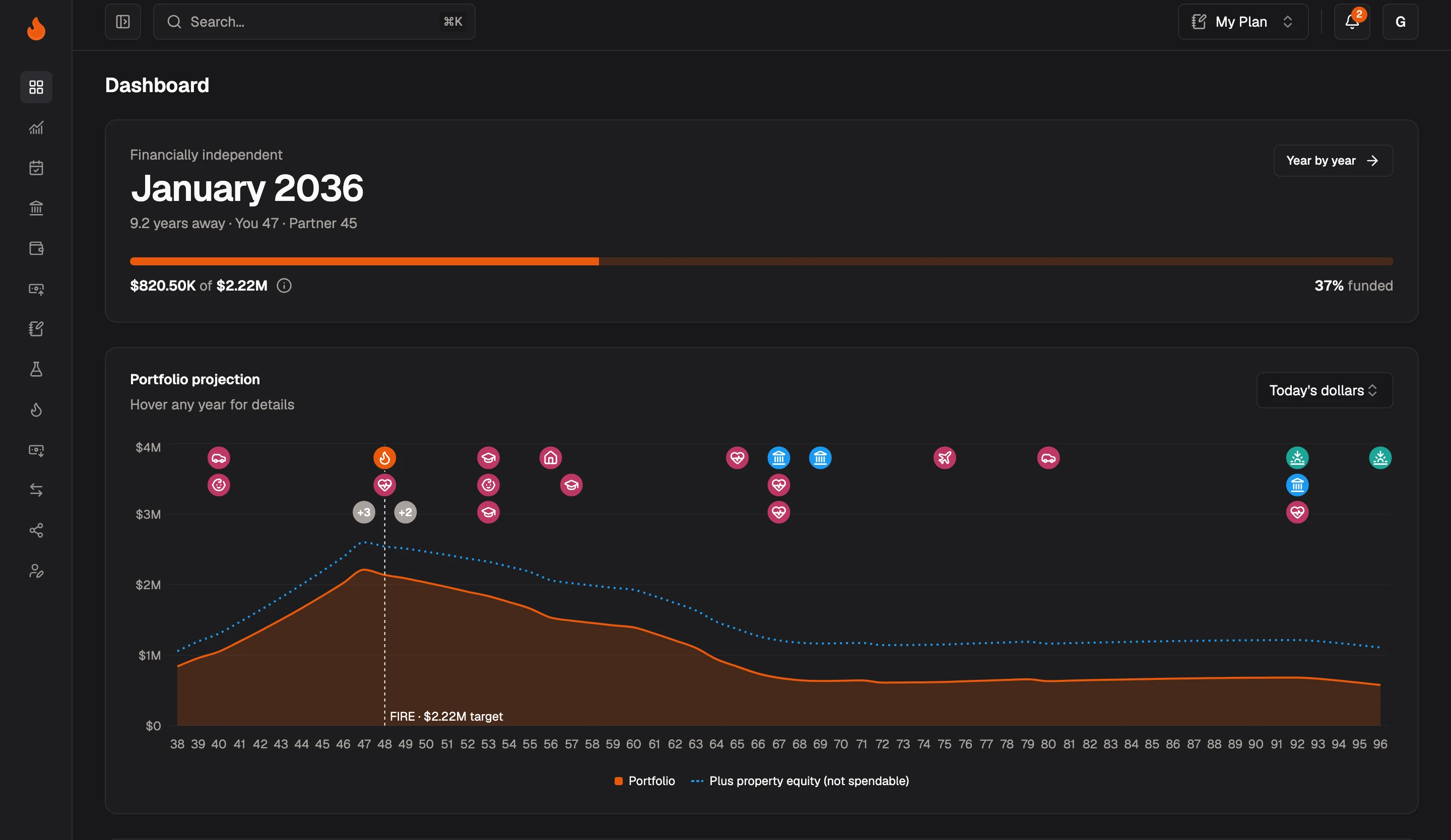Open notifications bell with 2 badge

click(x=1351, y=22)
